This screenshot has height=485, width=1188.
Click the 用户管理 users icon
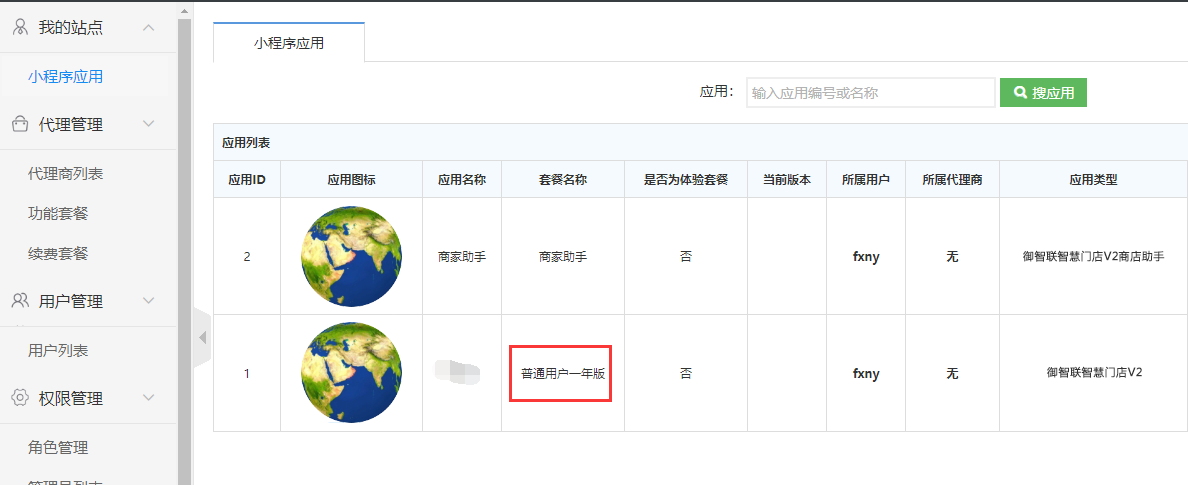pos(20,301)
